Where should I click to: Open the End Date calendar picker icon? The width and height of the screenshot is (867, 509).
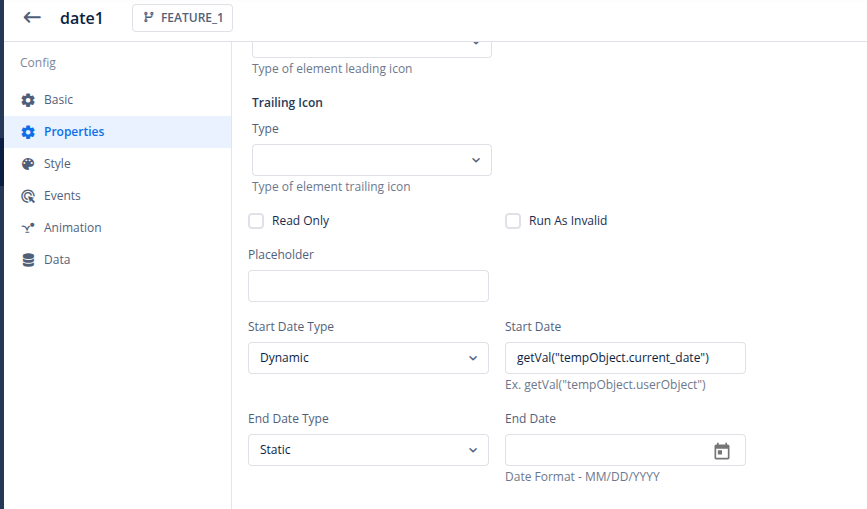tap(722, 451)
